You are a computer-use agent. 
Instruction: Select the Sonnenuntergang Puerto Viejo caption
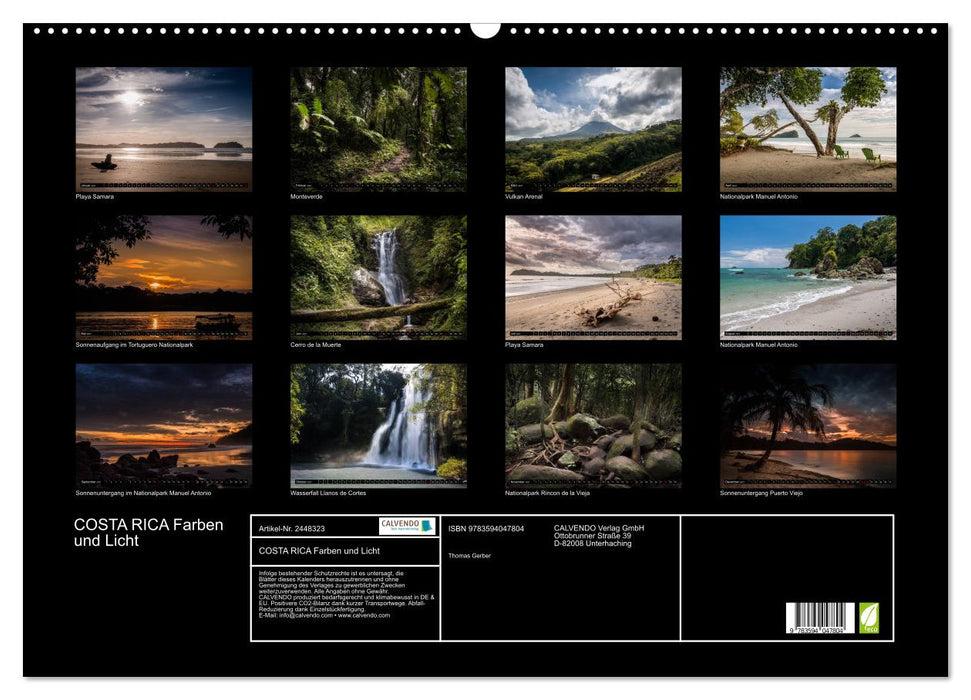[761, 493]
